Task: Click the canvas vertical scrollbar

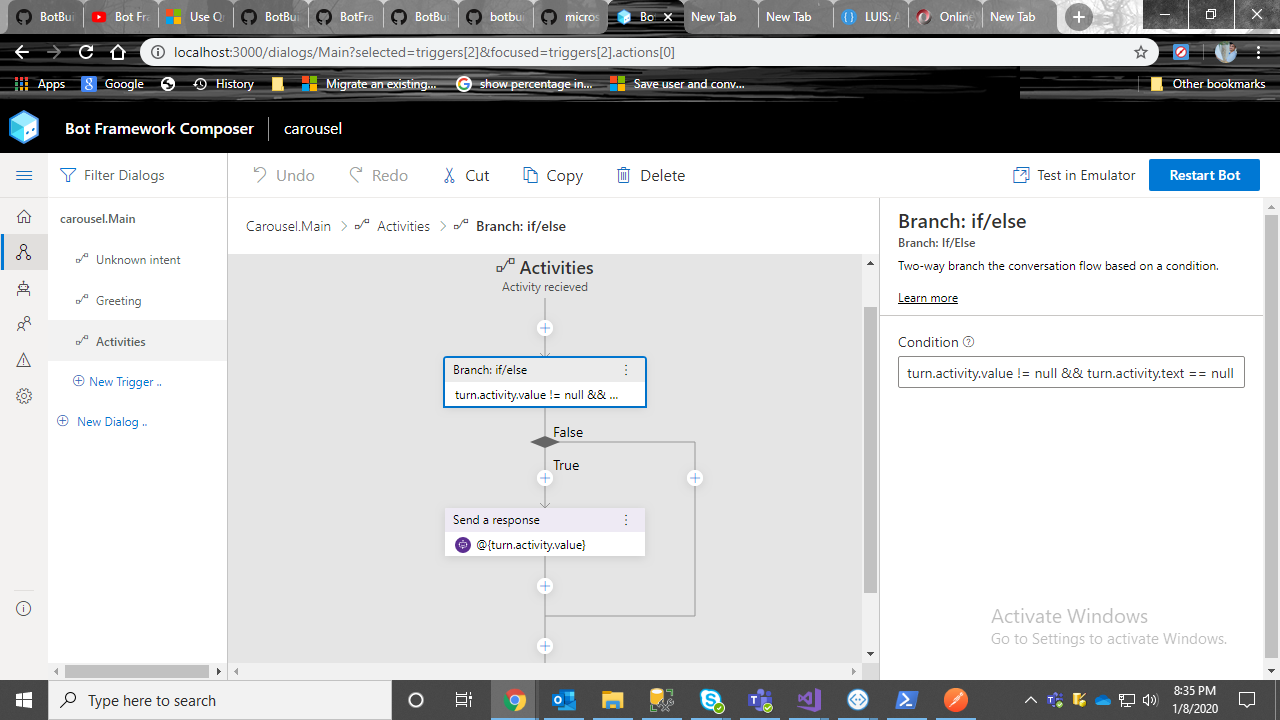Action: 870,450
